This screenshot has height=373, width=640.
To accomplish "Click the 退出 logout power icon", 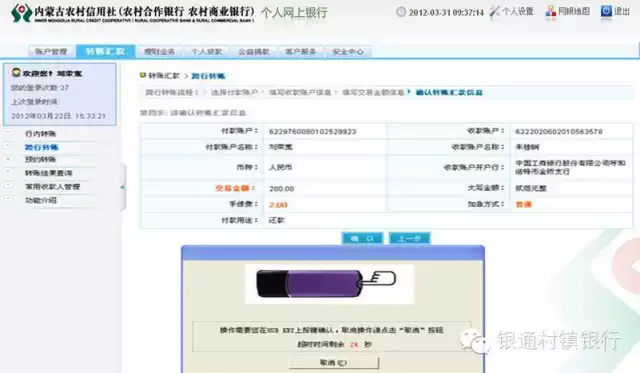I will (606, 11).
